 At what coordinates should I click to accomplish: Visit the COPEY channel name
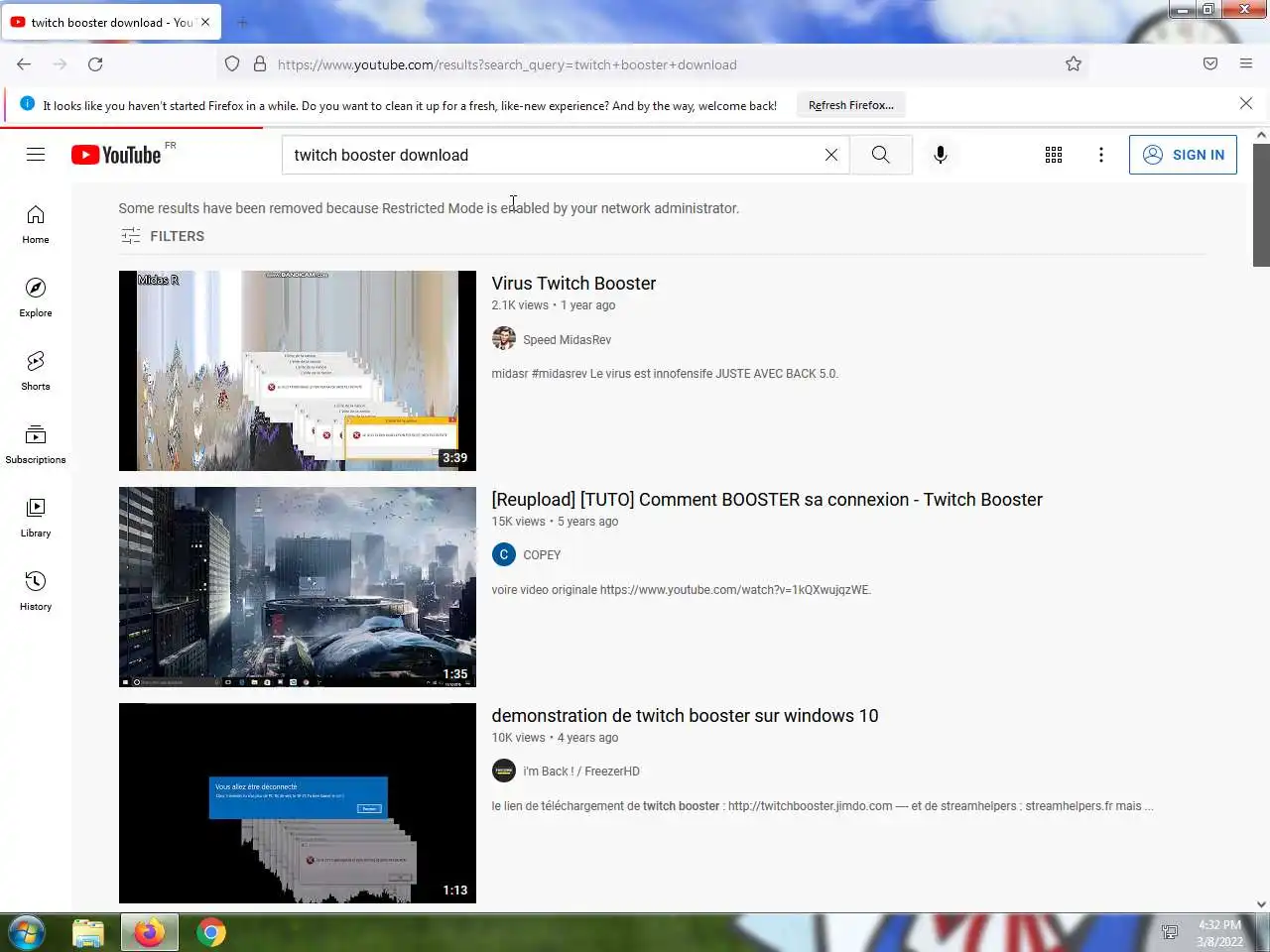point(542,555)
